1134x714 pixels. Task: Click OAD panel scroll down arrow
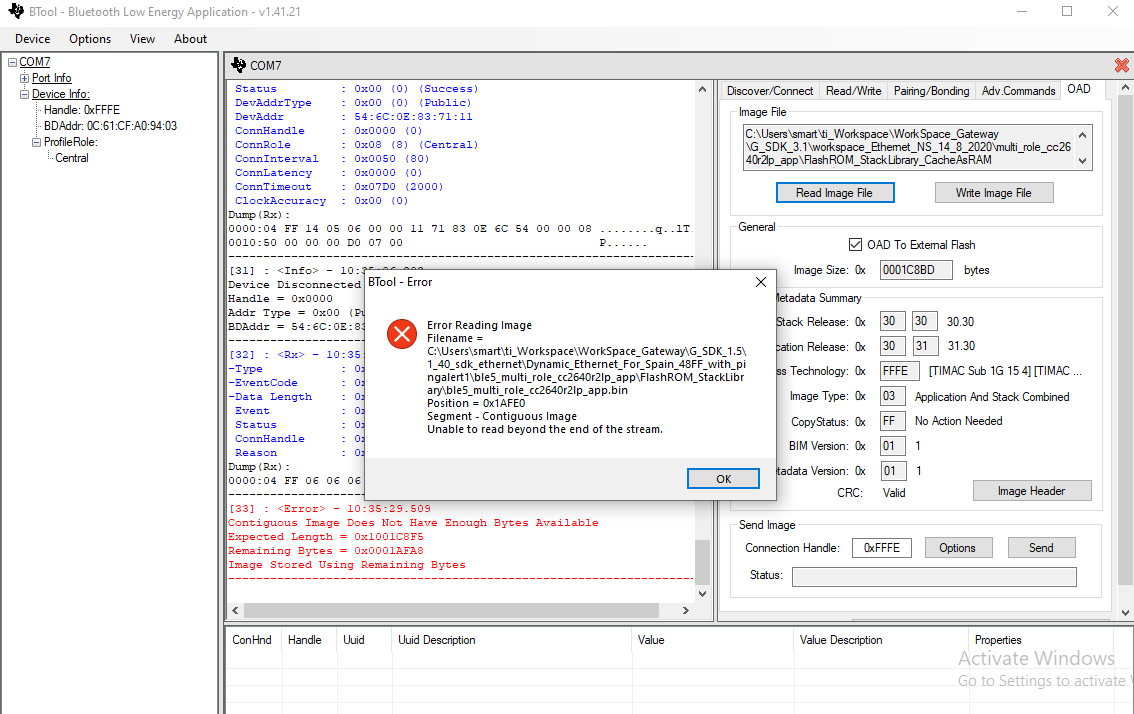[1125, 613]
